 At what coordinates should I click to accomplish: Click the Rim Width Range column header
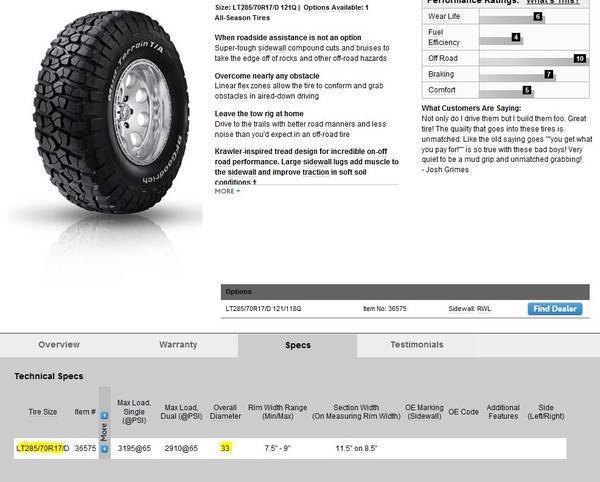pyautogui.click(x=277, y=412)
